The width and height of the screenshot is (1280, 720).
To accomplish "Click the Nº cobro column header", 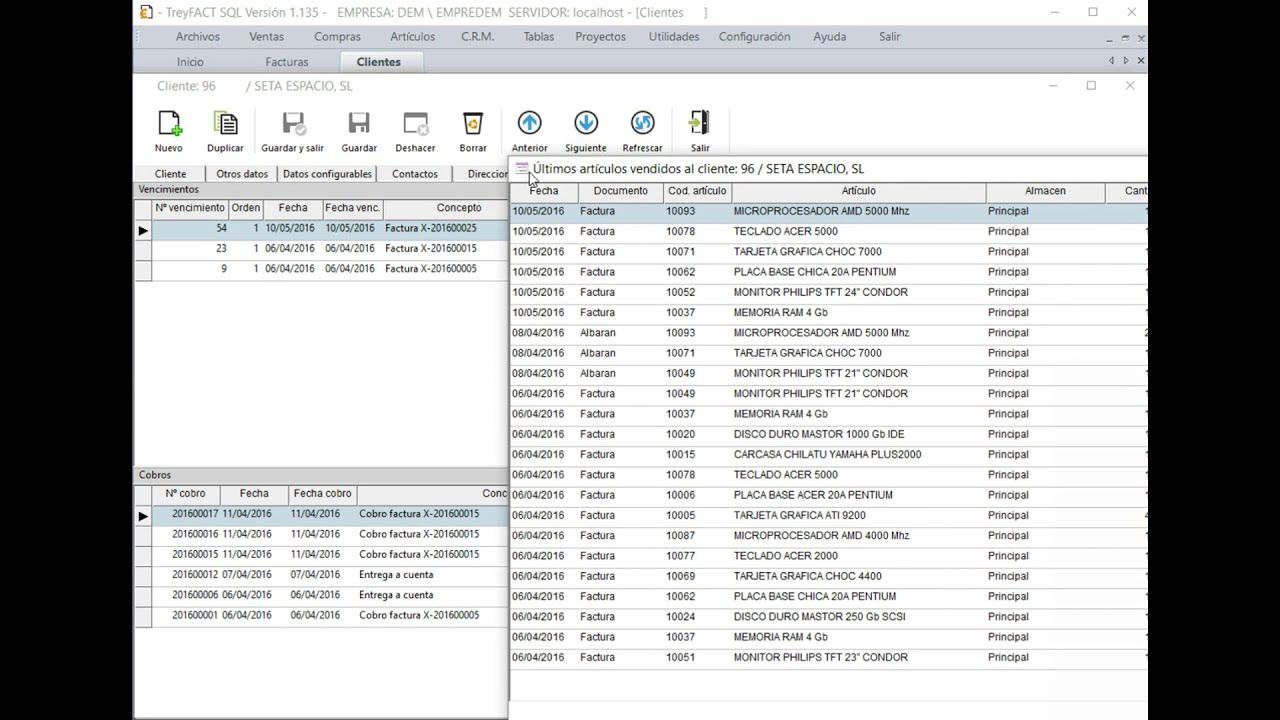I will tap(186, 494).
